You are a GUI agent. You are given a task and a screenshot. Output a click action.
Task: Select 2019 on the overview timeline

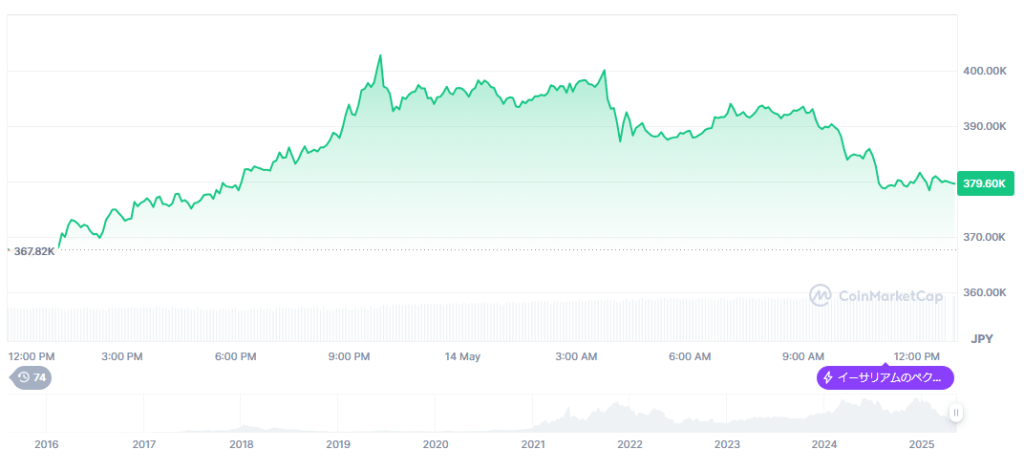(x=338, y=443)
